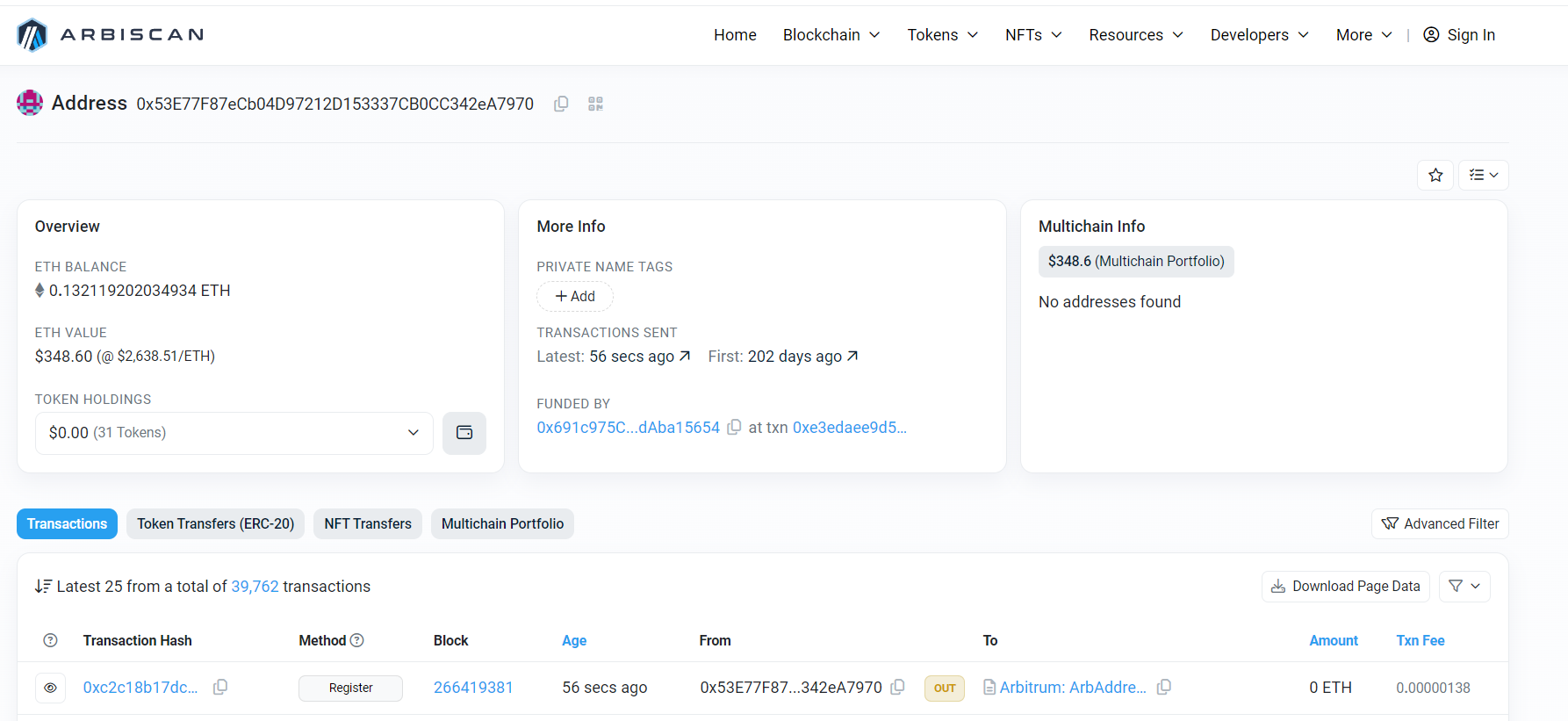Add address to watch list star
Viewport: 1568px width, 721px height.
(1435, 175)
